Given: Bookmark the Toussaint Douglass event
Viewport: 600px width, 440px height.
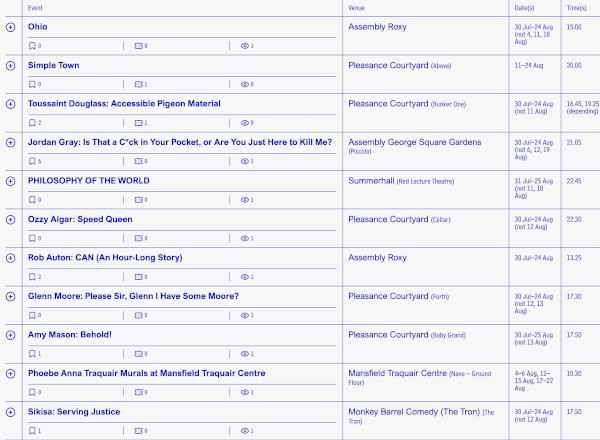Looking at the screenshot, I should [33, 123].
